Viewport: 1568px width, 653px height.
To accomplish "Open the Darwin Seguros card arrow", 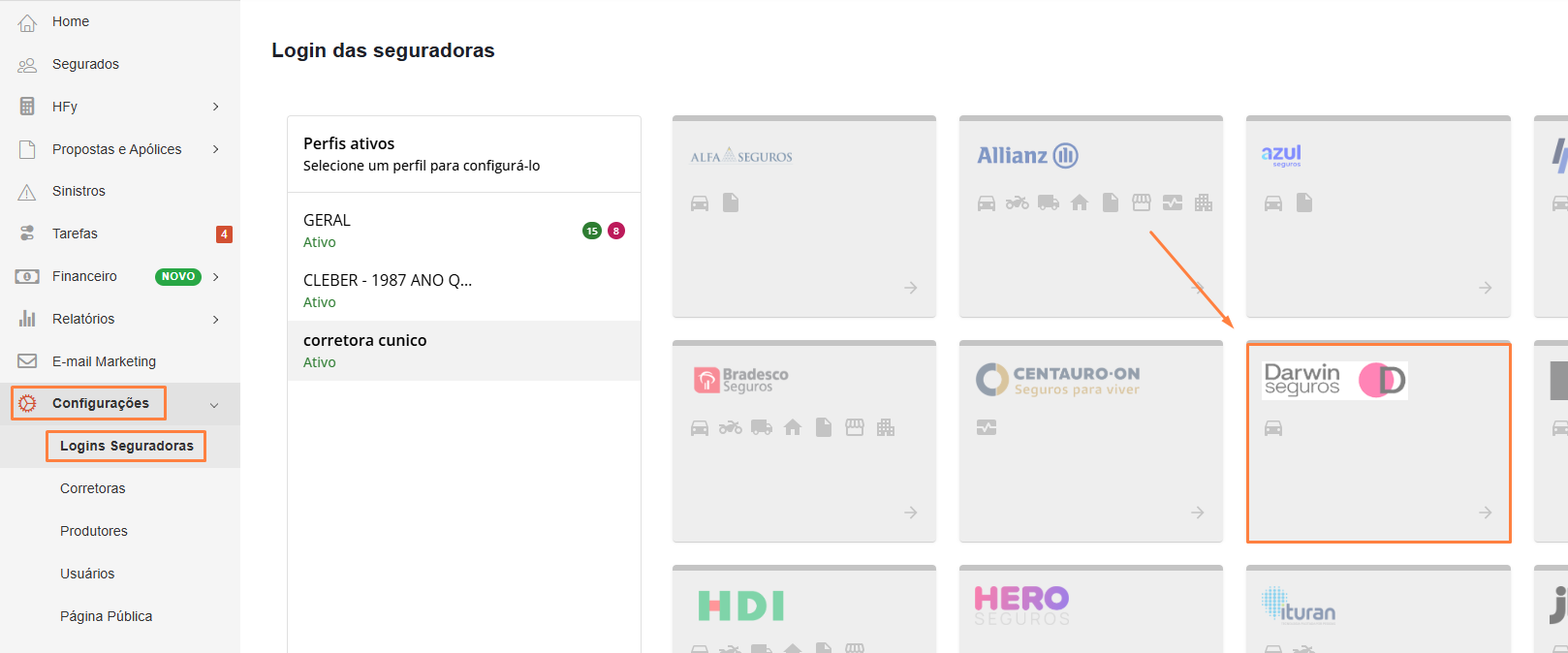I will coord(1485,513).
